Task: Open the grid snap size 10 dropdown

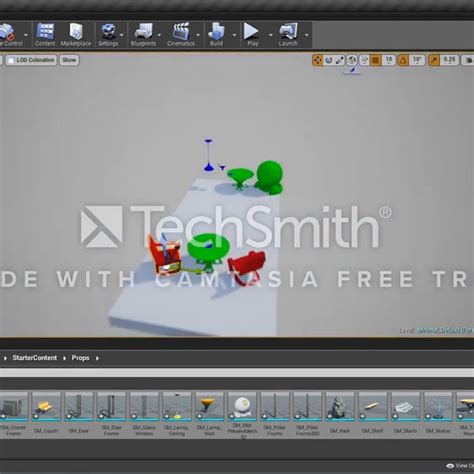Action: pyautogui.click(x=389, y=60)
